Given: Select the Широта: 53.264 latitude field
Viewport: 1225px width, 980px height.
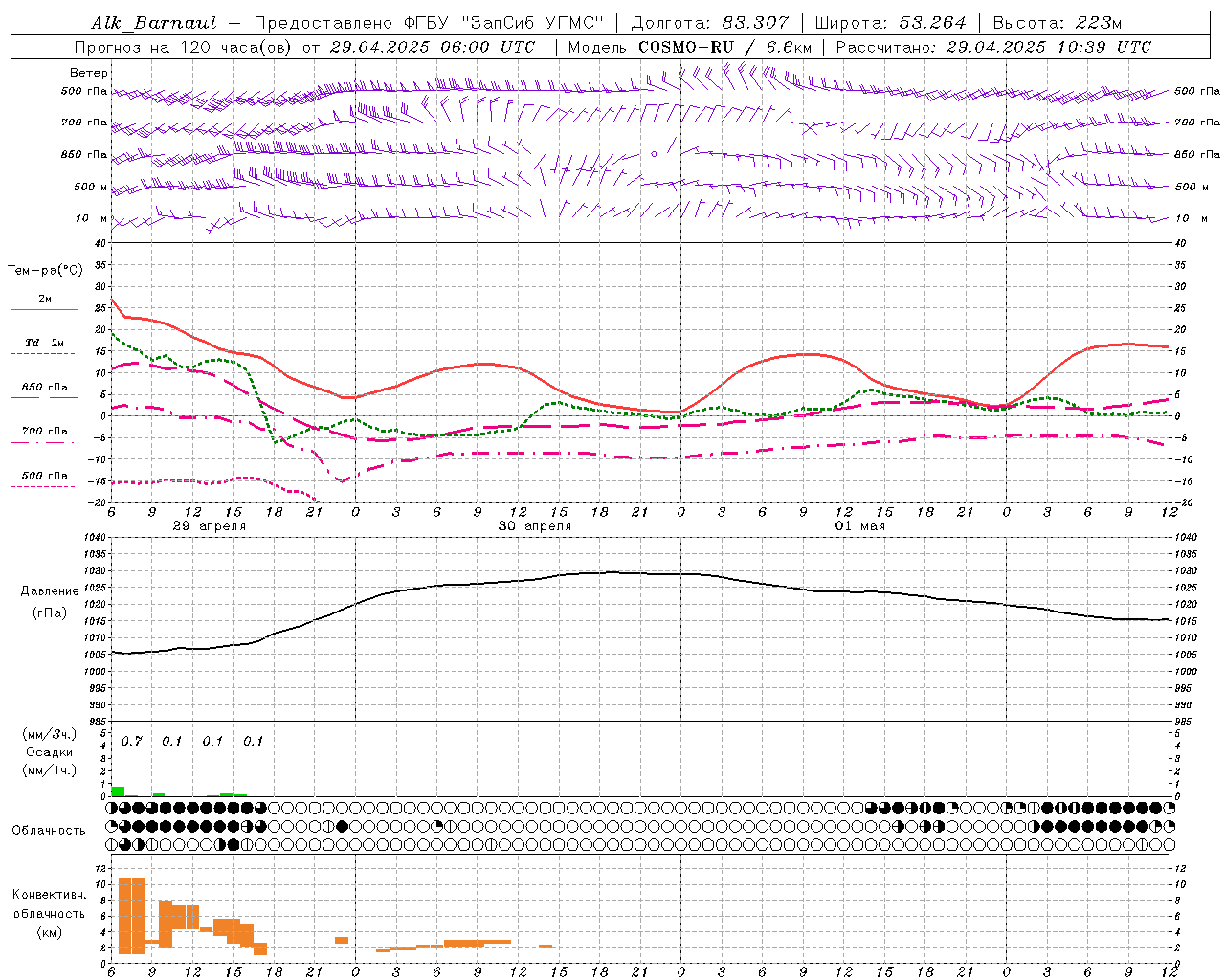Looking at the screenshot, I should pos(890,23).
